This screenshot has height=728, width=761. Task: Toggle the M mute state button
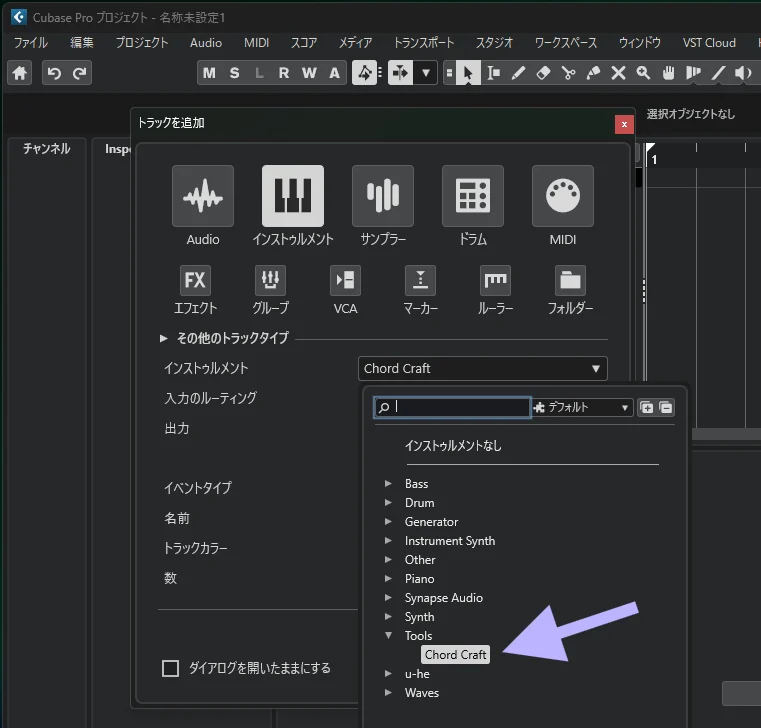pyautogui.click(x=209, y=73)
